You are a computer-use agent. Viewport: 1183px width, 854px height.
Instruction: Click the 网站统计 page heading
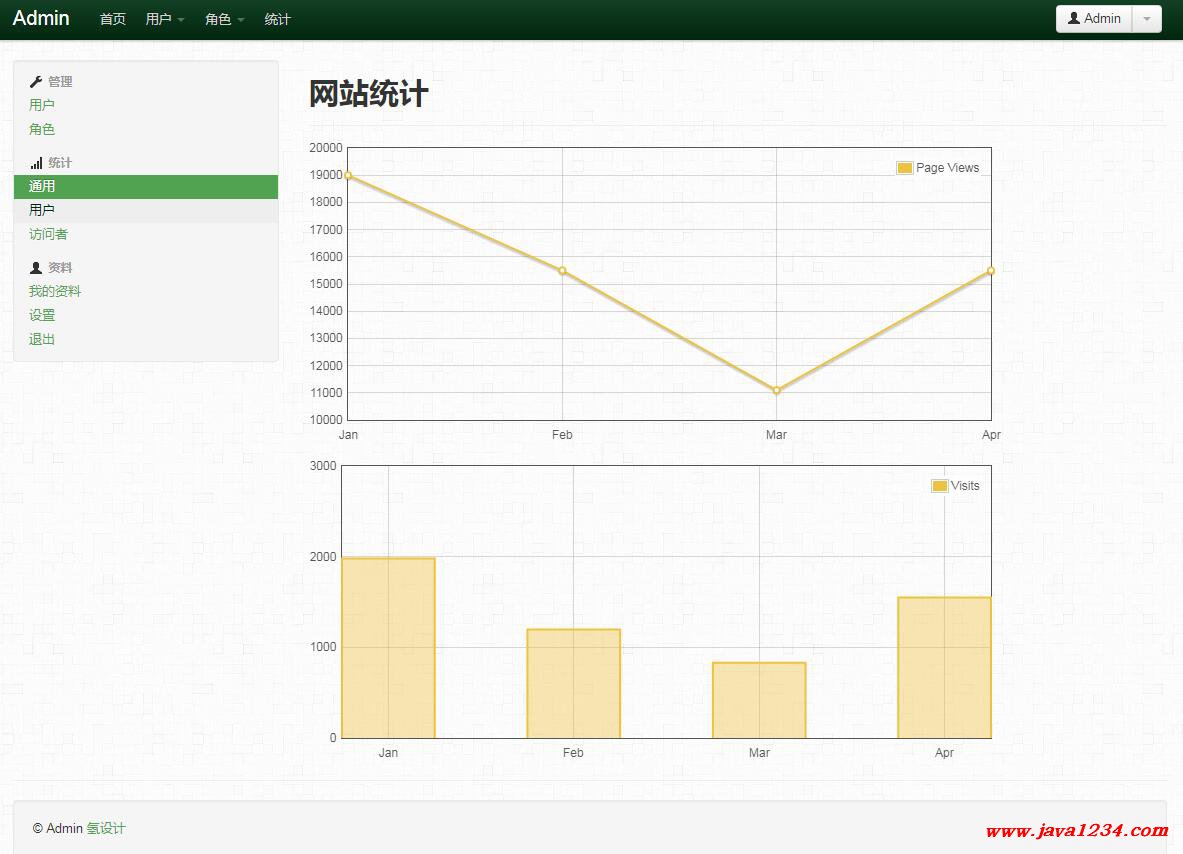pyautogui.click(x=369, y=94)
